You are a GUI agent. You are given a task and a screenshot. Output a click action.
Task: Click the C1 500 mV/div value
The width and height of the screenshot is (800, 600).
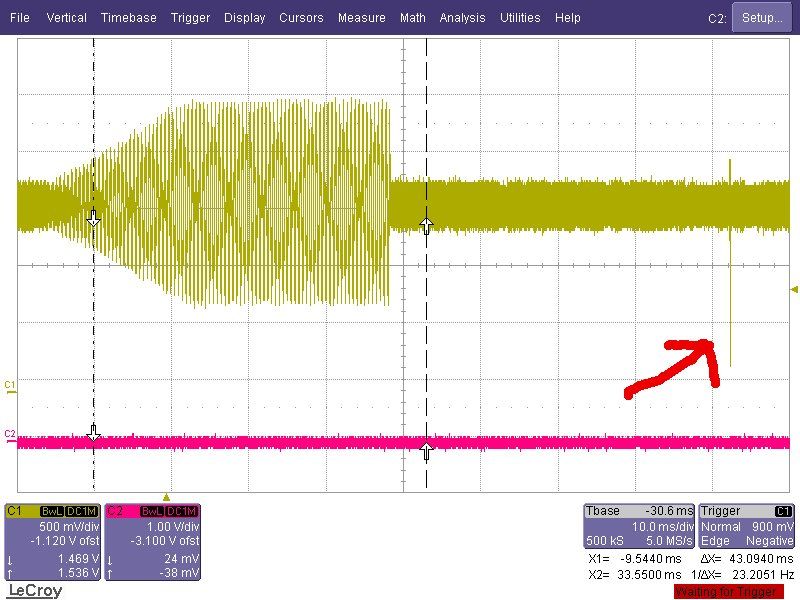point(68,527)
